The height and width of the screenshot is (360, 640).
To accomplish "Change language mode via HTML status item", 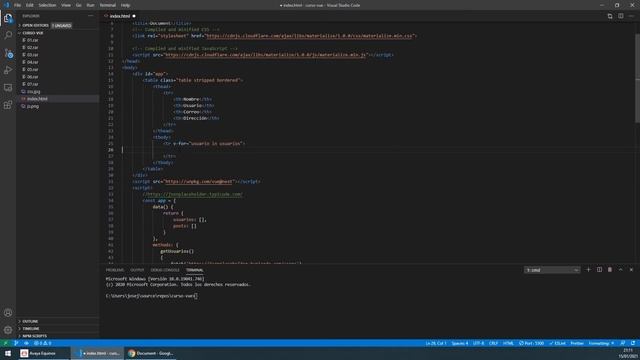I will pyautogui.click(x=508, y=343).
